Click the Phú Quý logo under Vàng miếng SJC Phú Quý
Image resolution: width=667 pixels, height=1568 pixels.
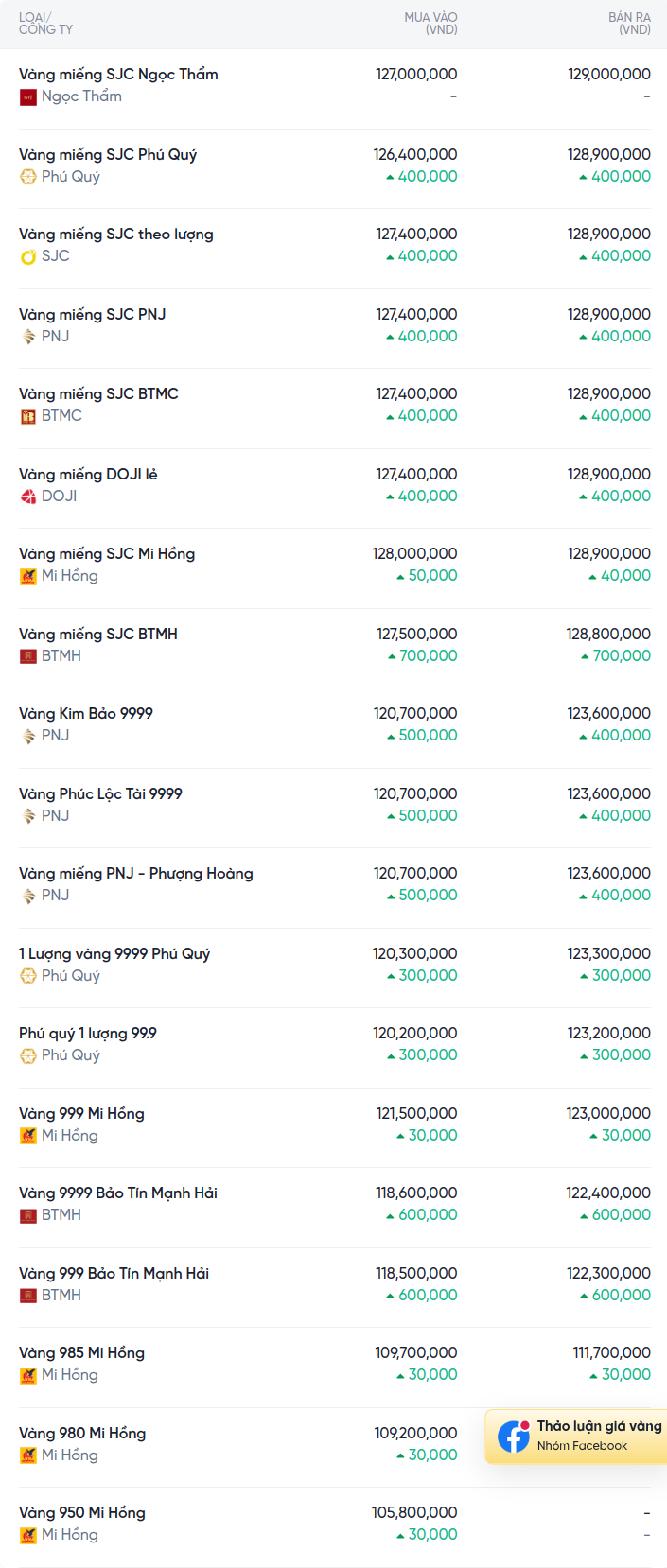click(28, 177)
